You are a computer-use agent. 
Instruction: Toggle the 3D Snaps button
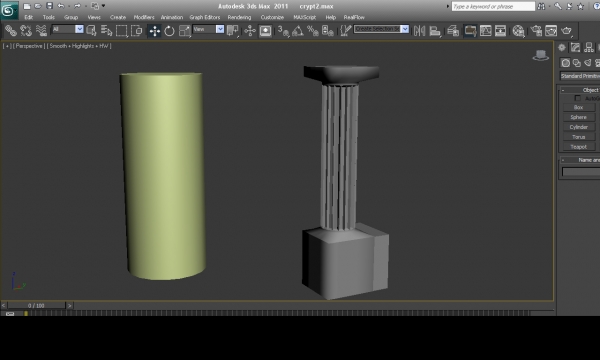click(283, 31)
